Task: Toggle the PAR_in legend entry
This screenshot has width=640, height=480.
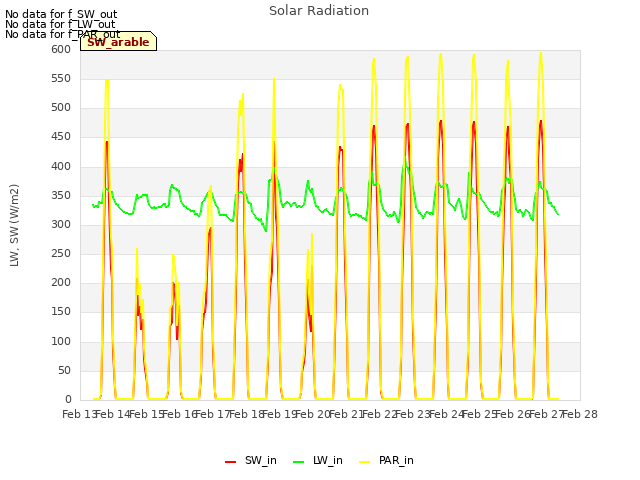Action: 386,460
